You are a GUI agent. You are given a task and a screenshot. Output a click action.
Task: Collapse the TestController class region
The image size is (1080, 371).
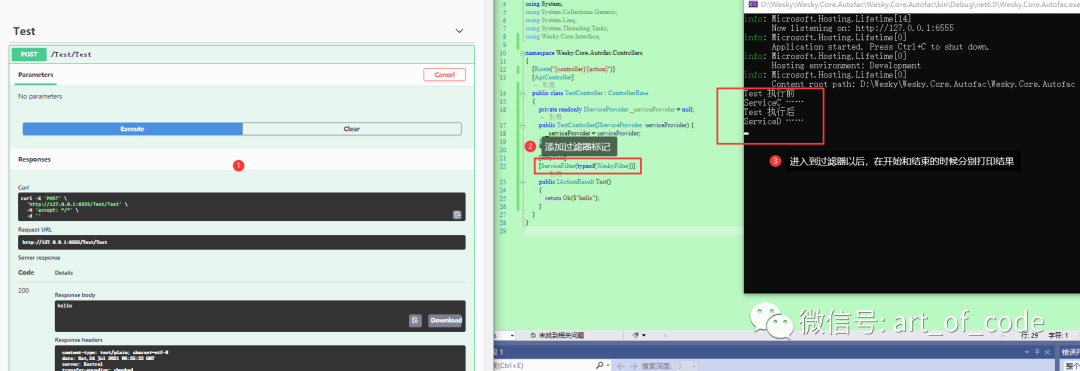[523, 93]
